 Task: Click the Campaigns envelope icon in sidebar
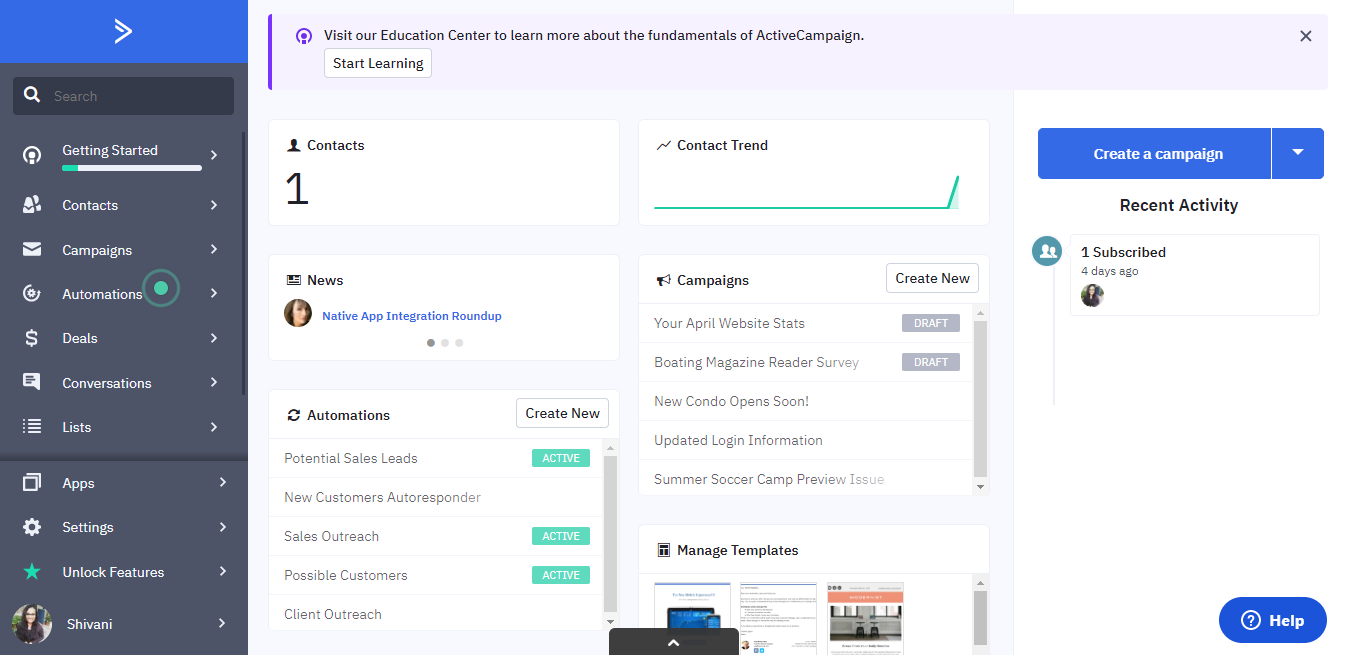pos(32,250)
